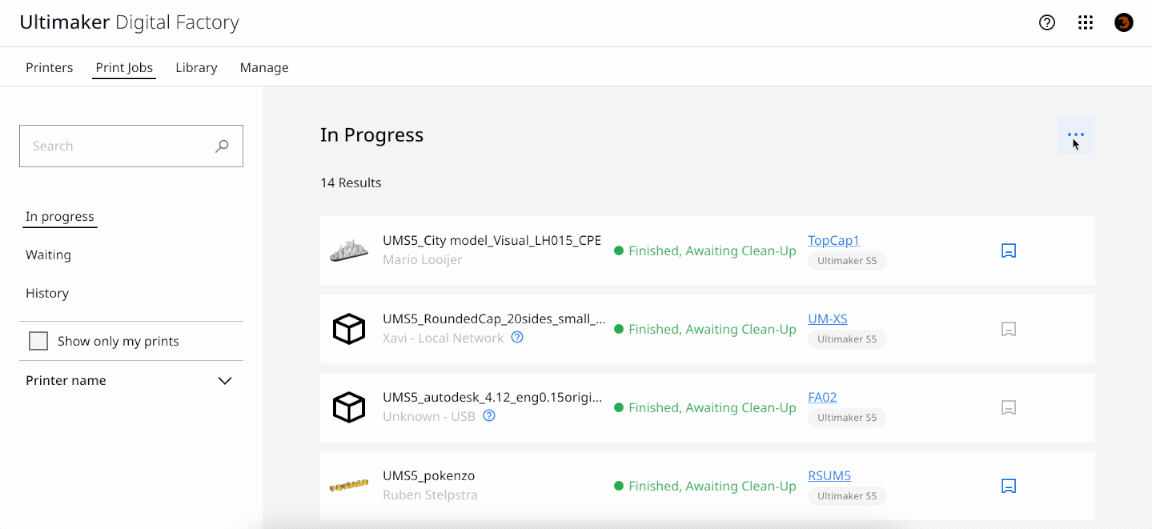The image size is (1152, 529).
Task: Click help icon beside Xavi - Local Network
Action: (517, 338)
